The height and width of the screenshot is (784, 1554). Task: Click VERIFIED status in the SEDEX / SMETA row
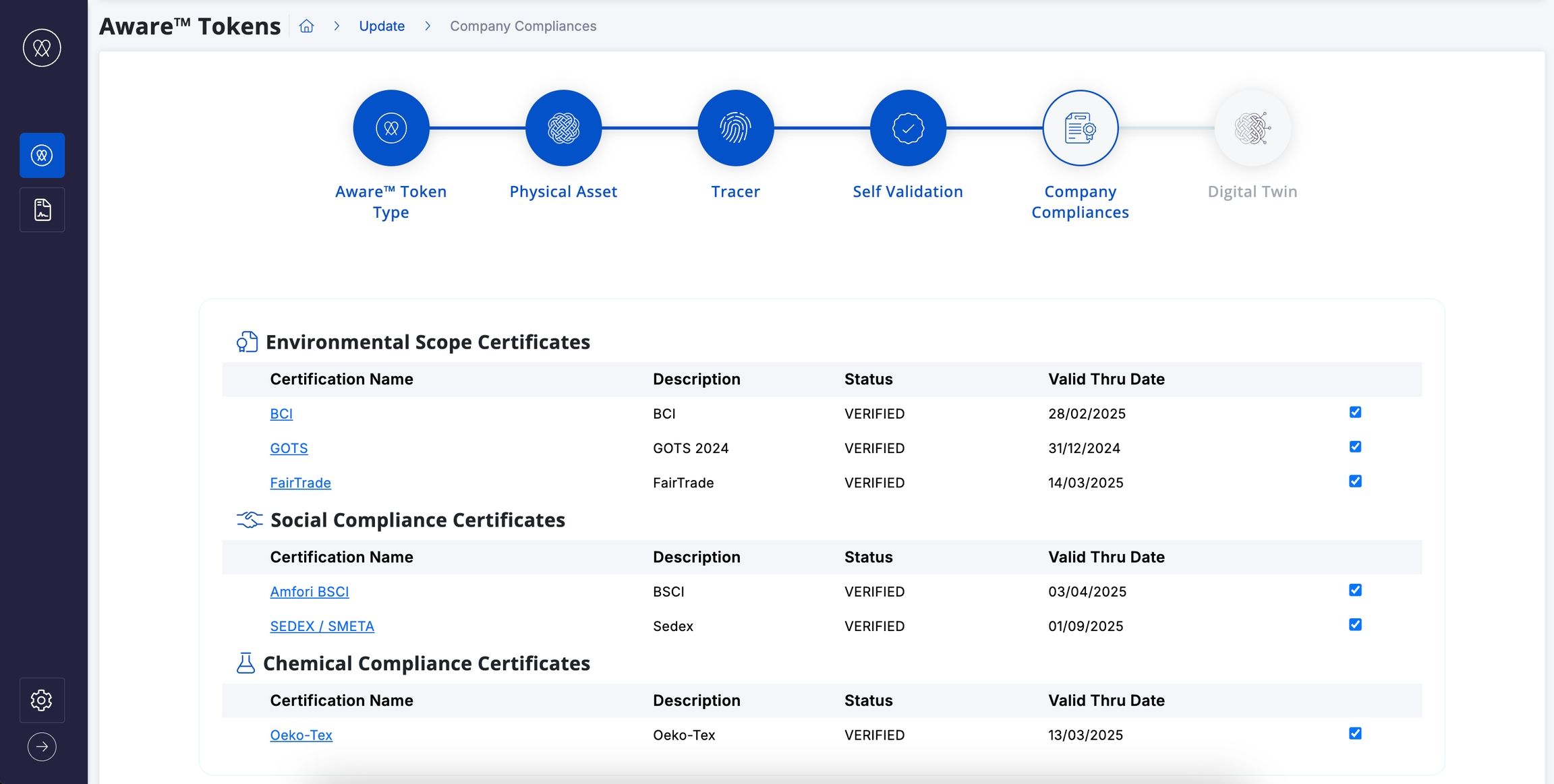[x=874, y=626]
